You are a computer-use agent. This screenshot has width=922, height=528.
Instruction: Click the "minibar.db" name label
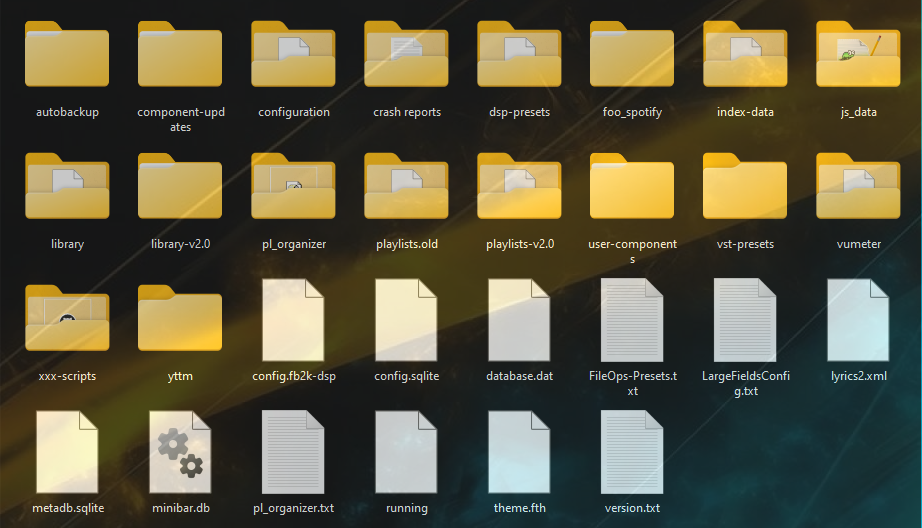pyautogui.click(x=181, y=507)
